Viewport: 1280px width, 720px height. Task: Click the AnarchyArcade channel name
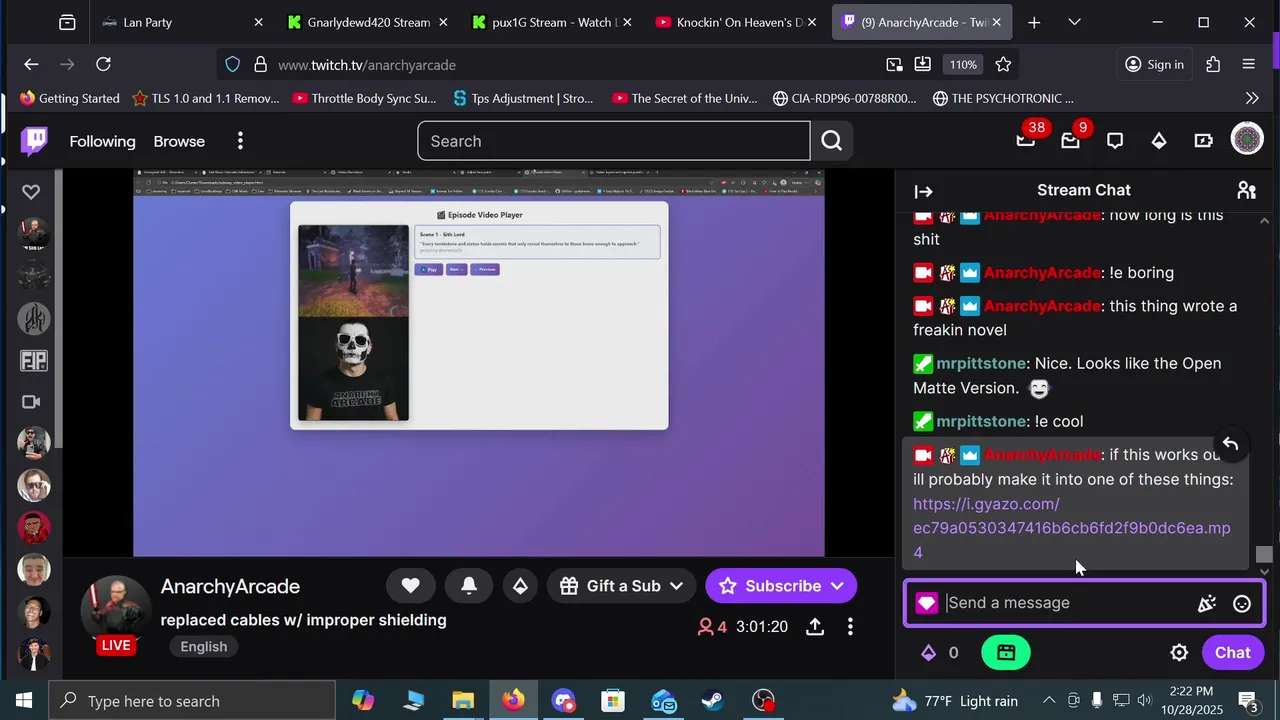(x=230, y=586)
